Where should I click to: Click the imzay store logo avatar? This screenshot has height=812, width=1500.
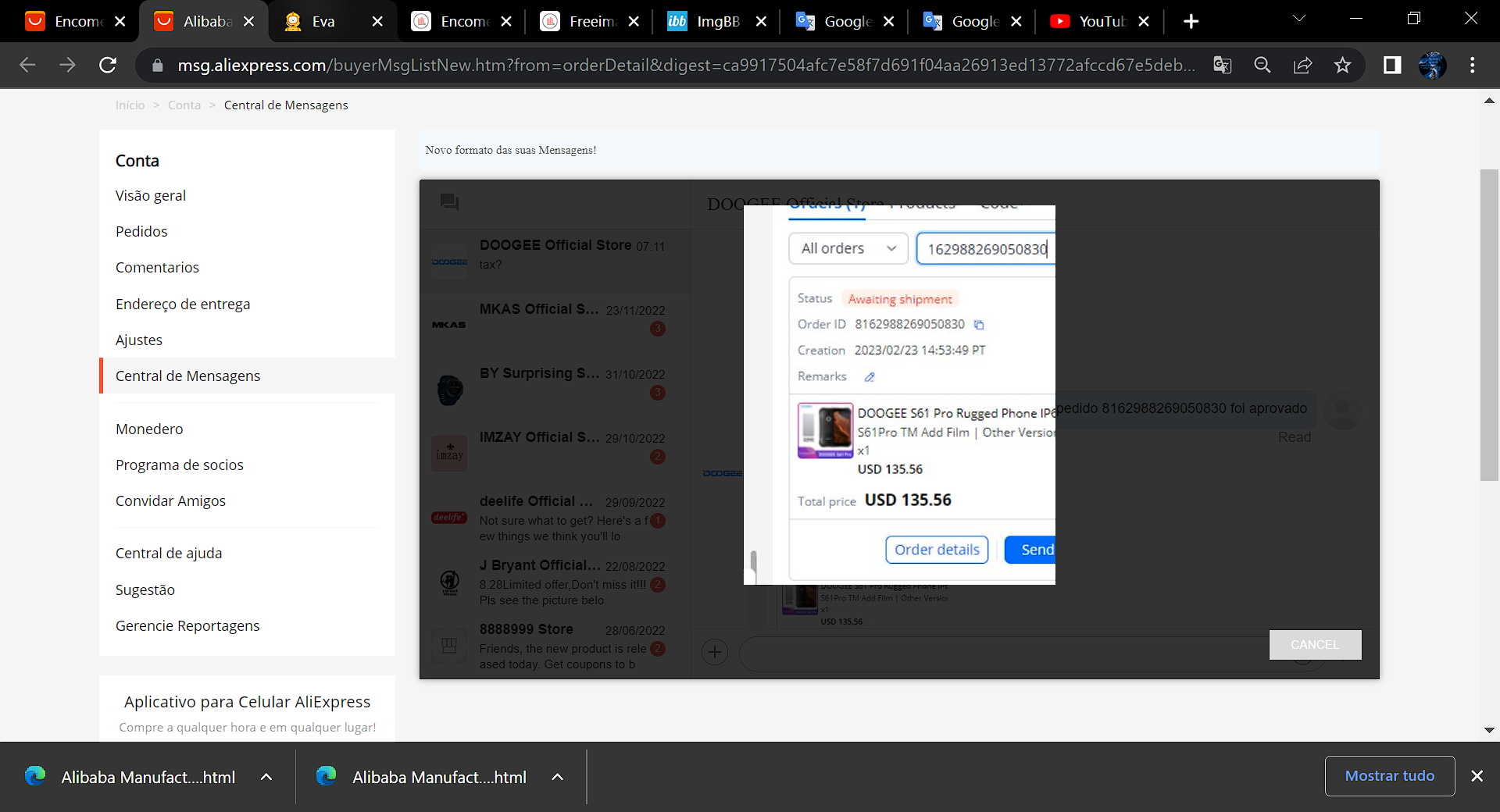tap(449, 453)
